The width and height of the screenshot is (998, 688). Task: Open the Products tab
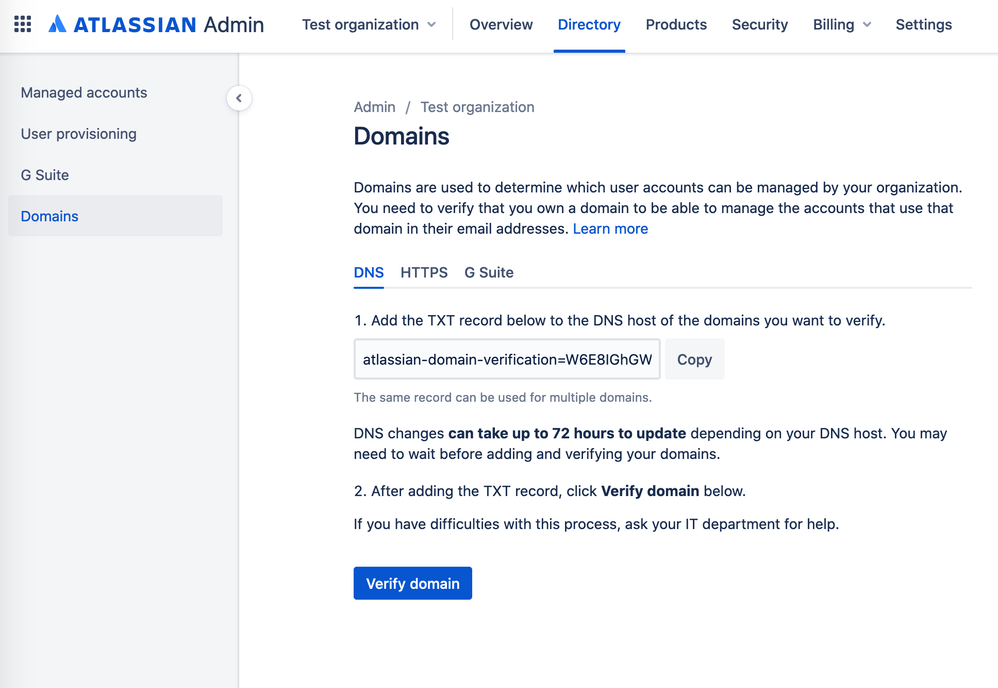676,24
